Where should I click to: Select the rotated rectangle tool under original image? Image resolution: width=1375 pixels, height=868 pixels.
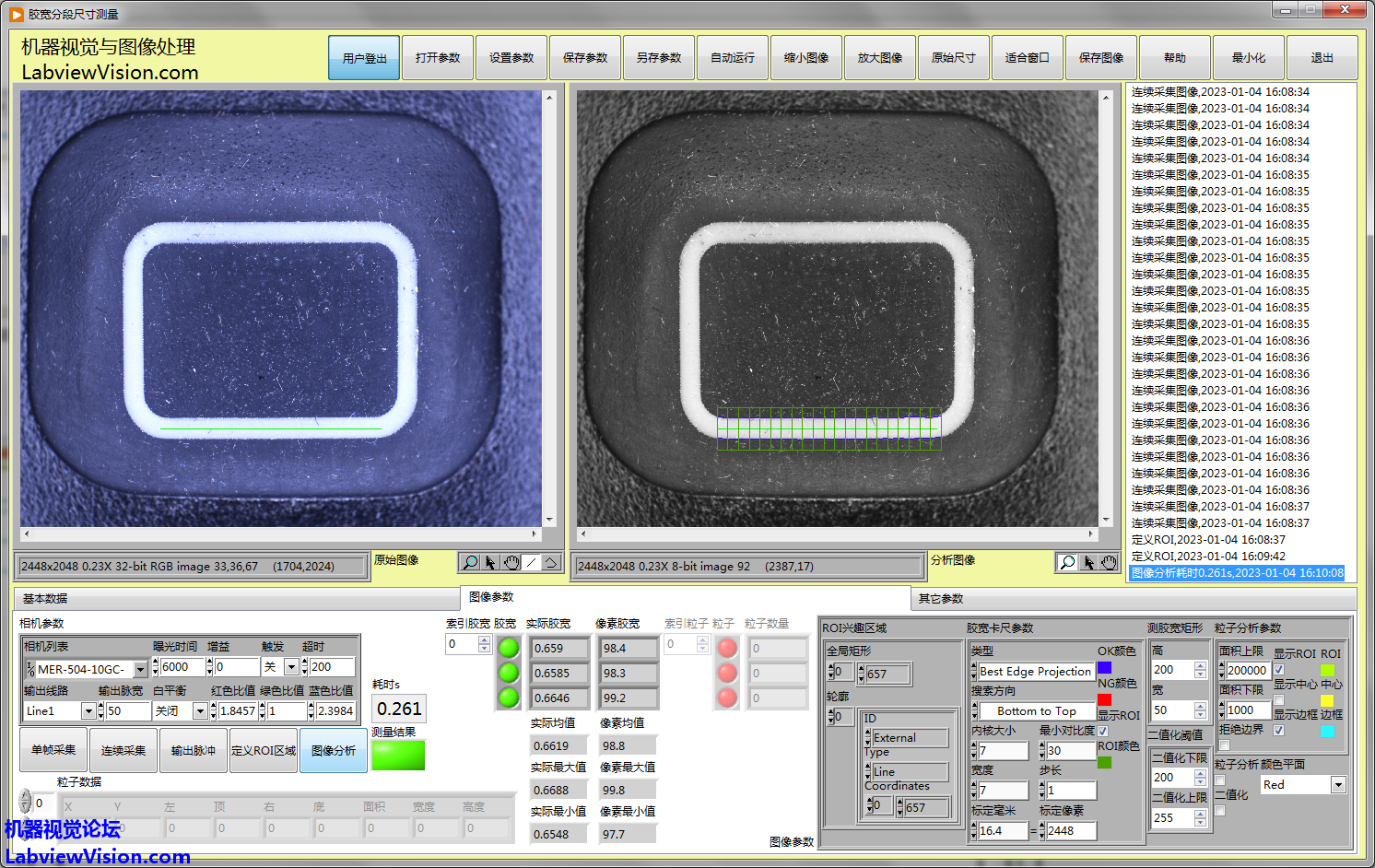[x=551, y=562]
